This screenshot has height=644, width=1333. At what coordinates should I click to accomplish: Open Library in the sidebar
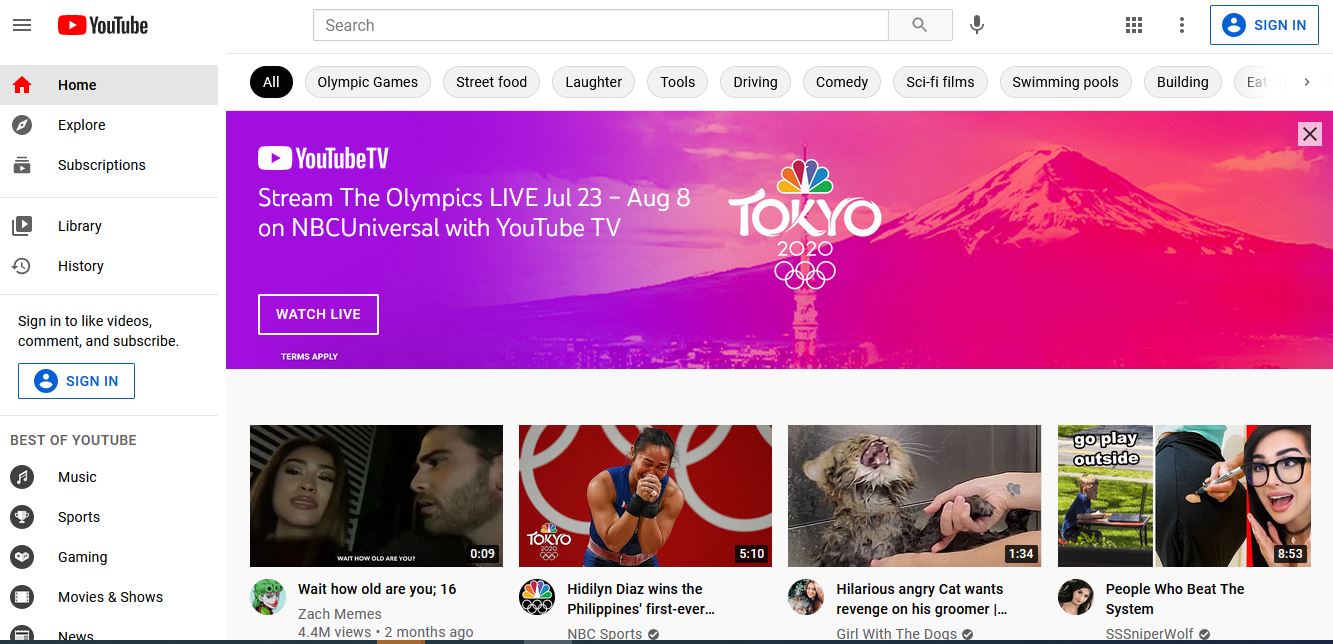click(109, 226)
